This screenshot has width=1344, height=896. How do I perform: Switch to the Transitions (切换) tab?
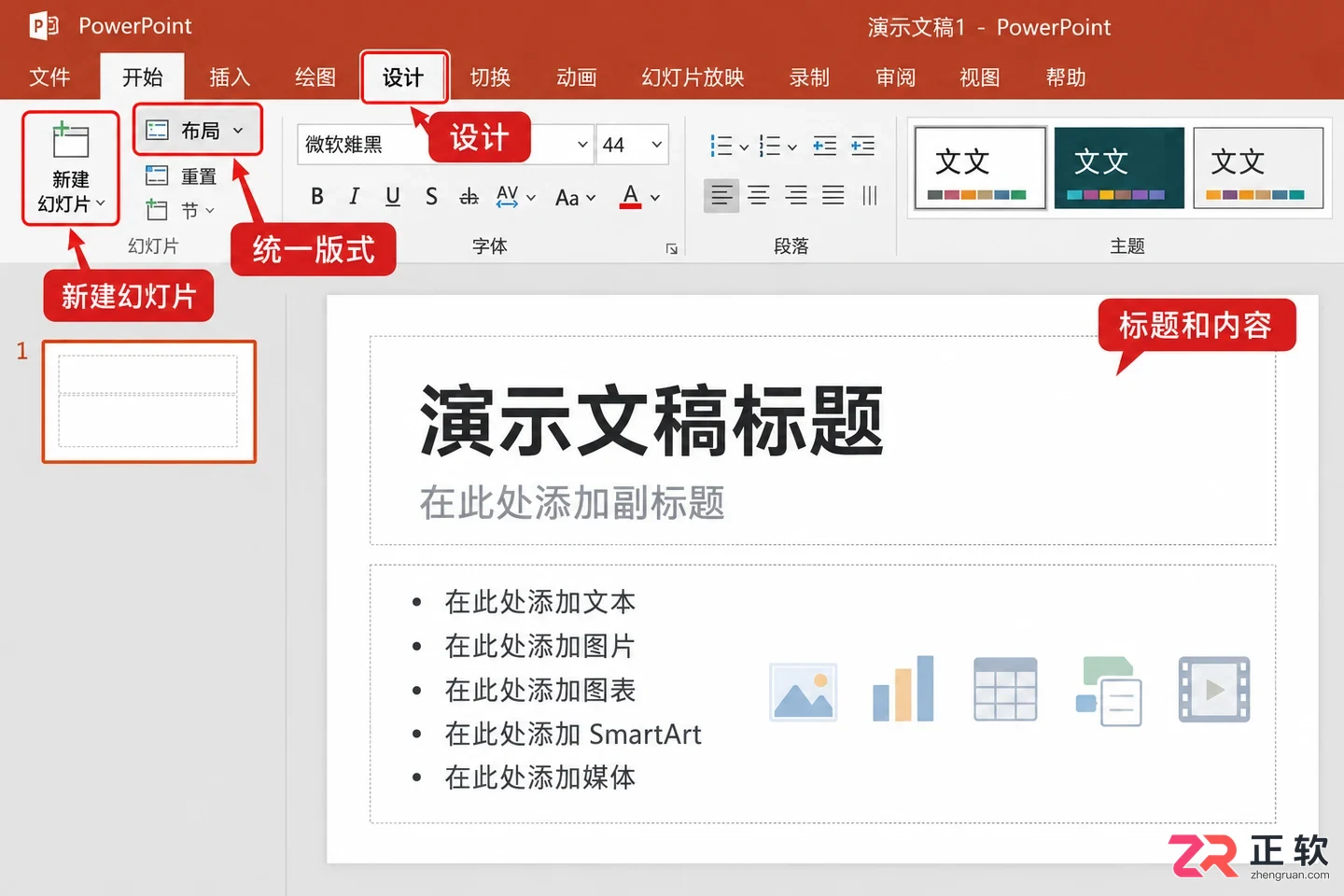[x=490, y=77]
